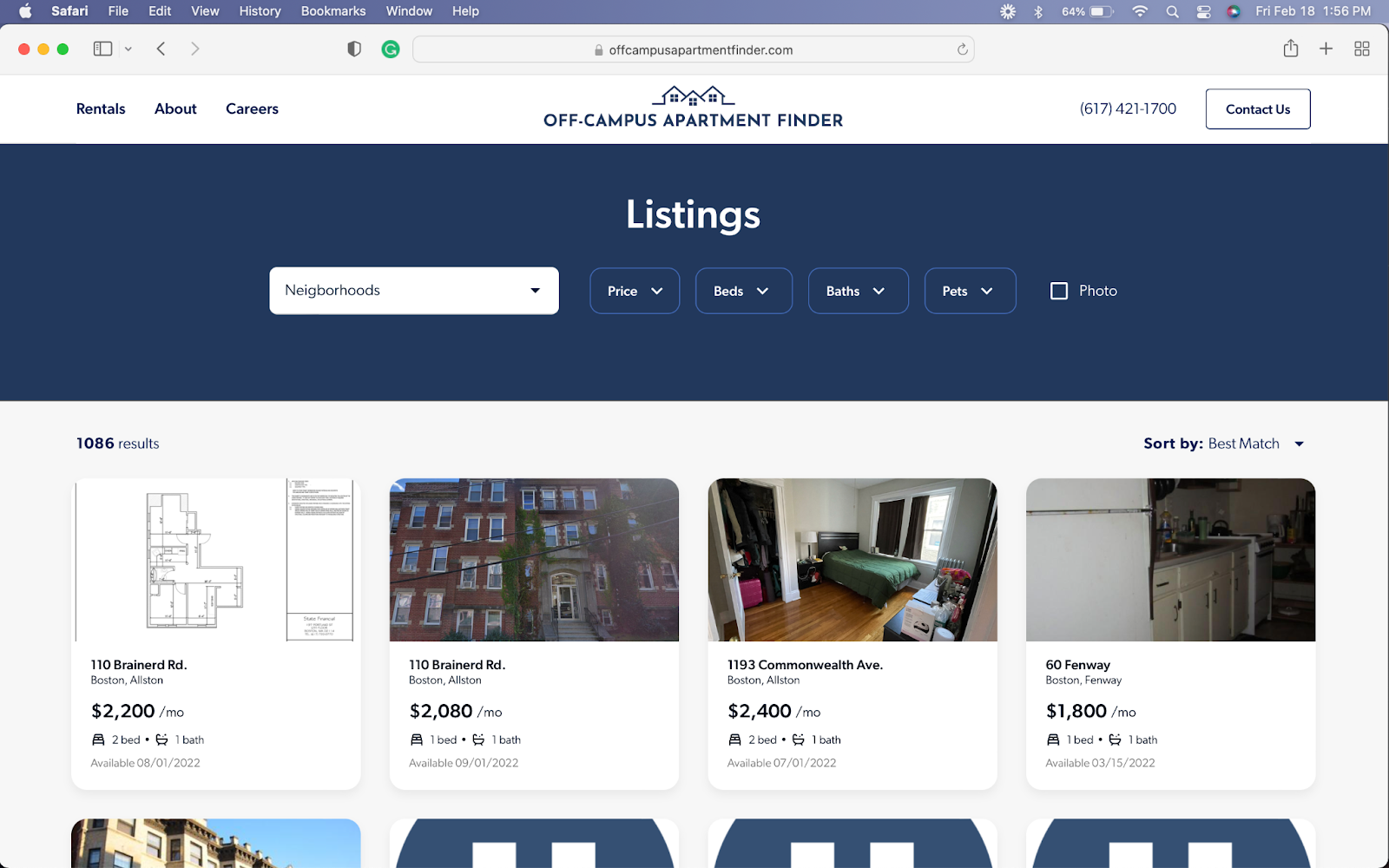Open a new tab with plus icon
The height and width of the screenshot is (868, 1389).
pos(1326,49)
